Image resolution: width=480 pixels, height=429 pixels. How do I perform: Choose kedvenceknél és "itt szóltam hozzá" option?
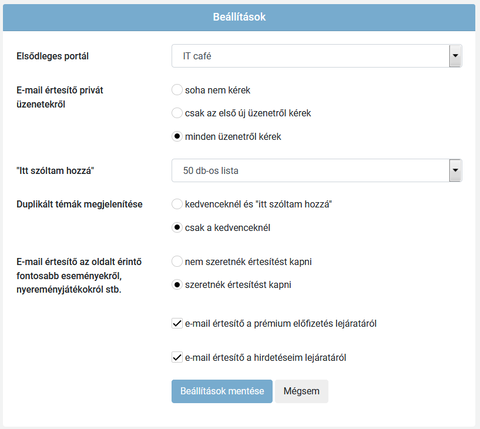point(177,204)
